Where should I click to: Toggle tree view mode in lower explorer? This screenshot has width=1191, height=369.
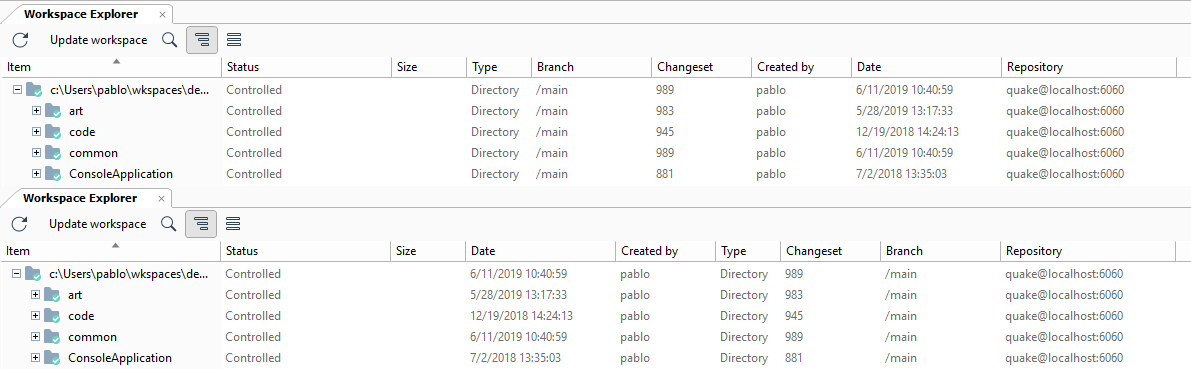pos(201,224)
